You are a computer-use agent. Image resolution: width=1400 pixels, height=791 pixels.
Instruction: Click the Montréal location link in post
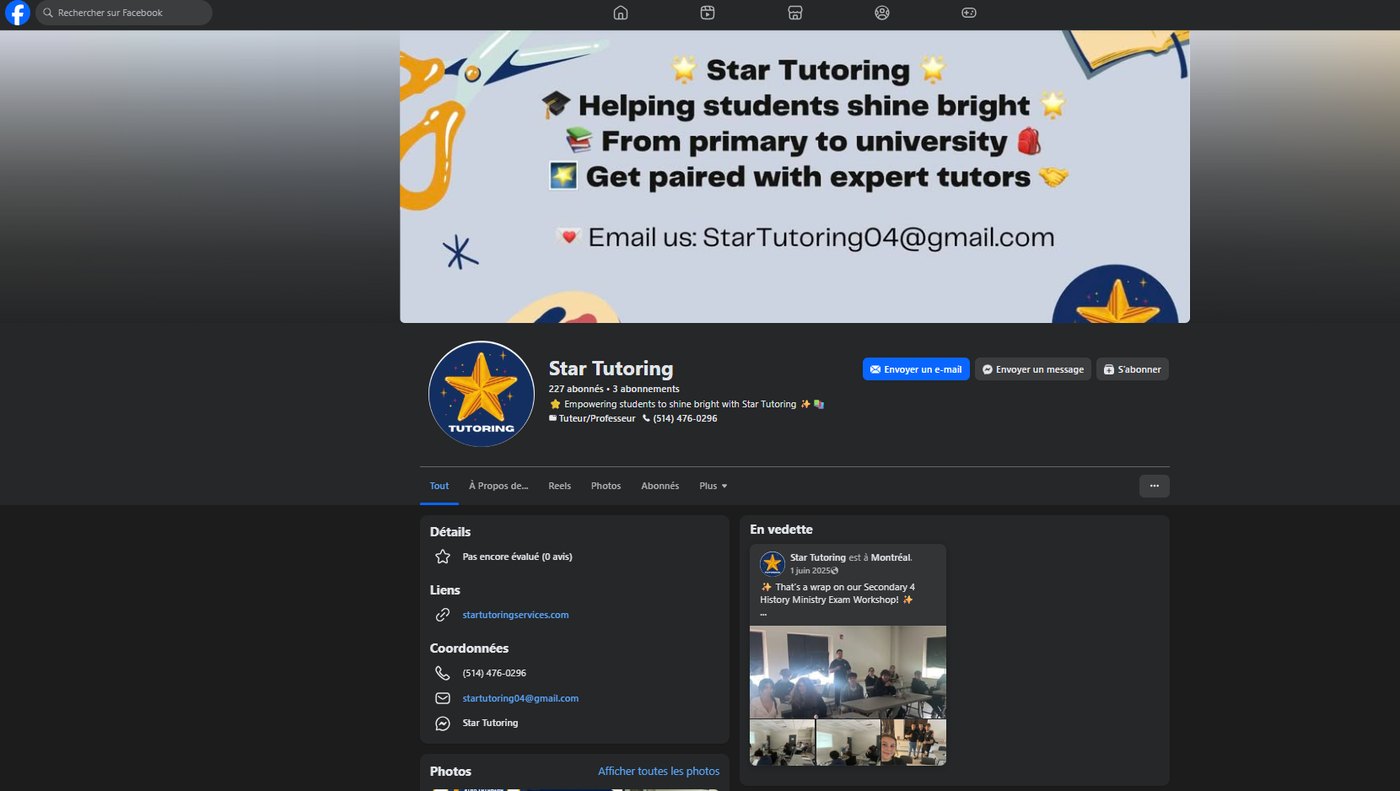click(891, 557)
